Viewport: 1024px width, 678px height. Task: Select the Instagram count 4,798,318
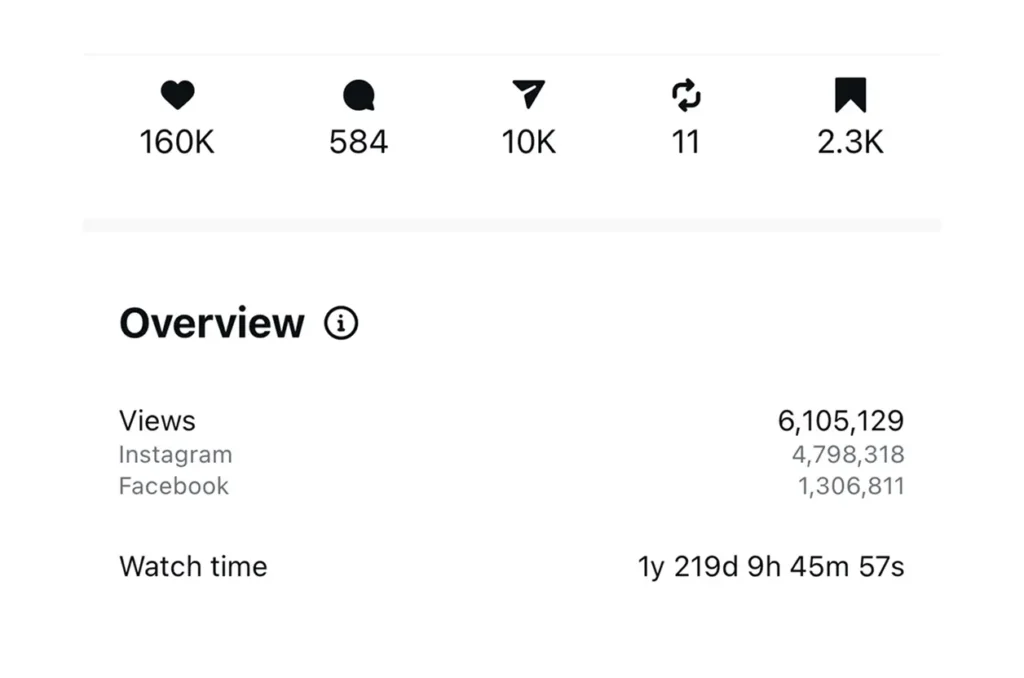[x=848, y=455]
